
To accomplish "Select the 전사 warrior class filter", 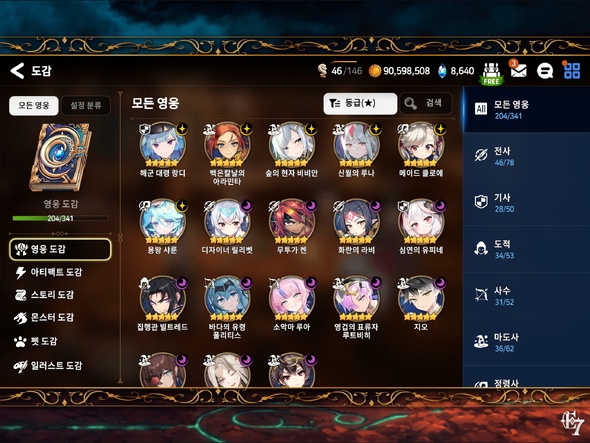I will pos(527,156).
